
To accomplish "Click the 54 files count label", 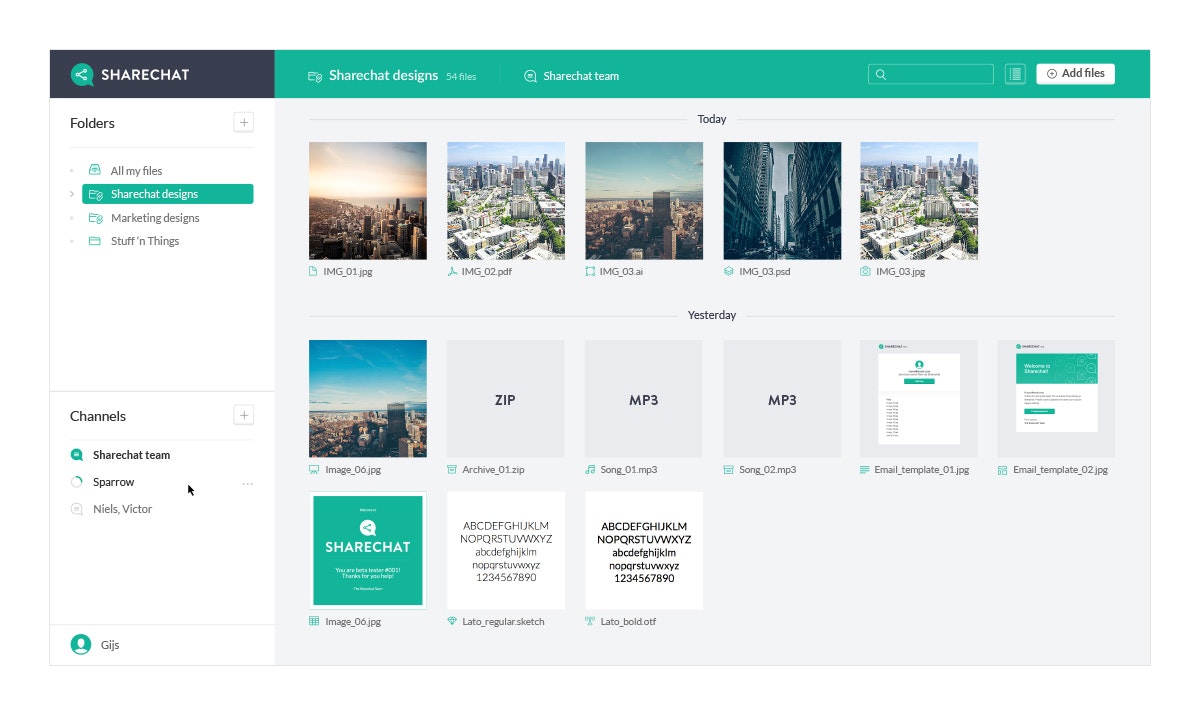I will (461, 76).
